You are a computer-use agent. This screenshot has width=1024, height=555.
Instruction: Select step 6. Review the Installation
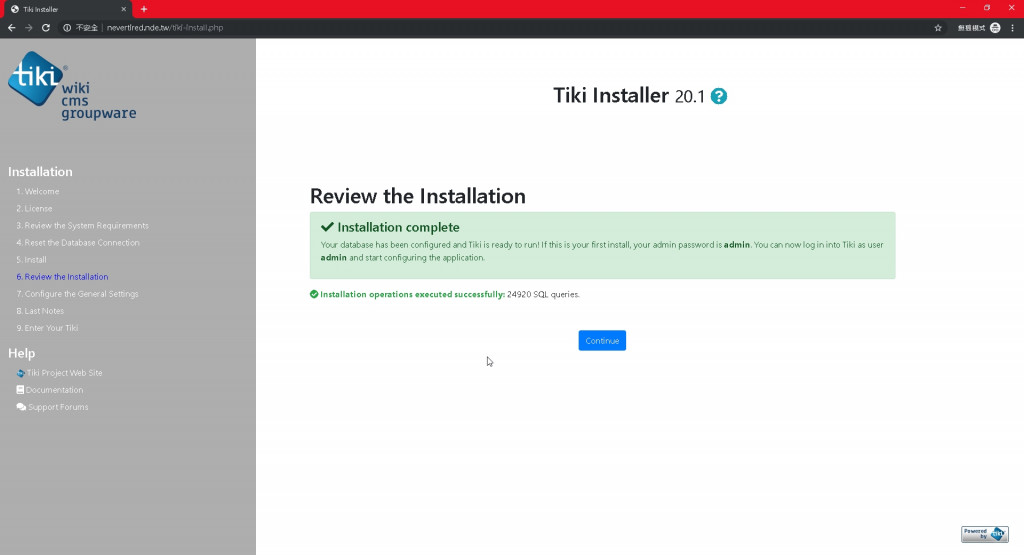62,276
